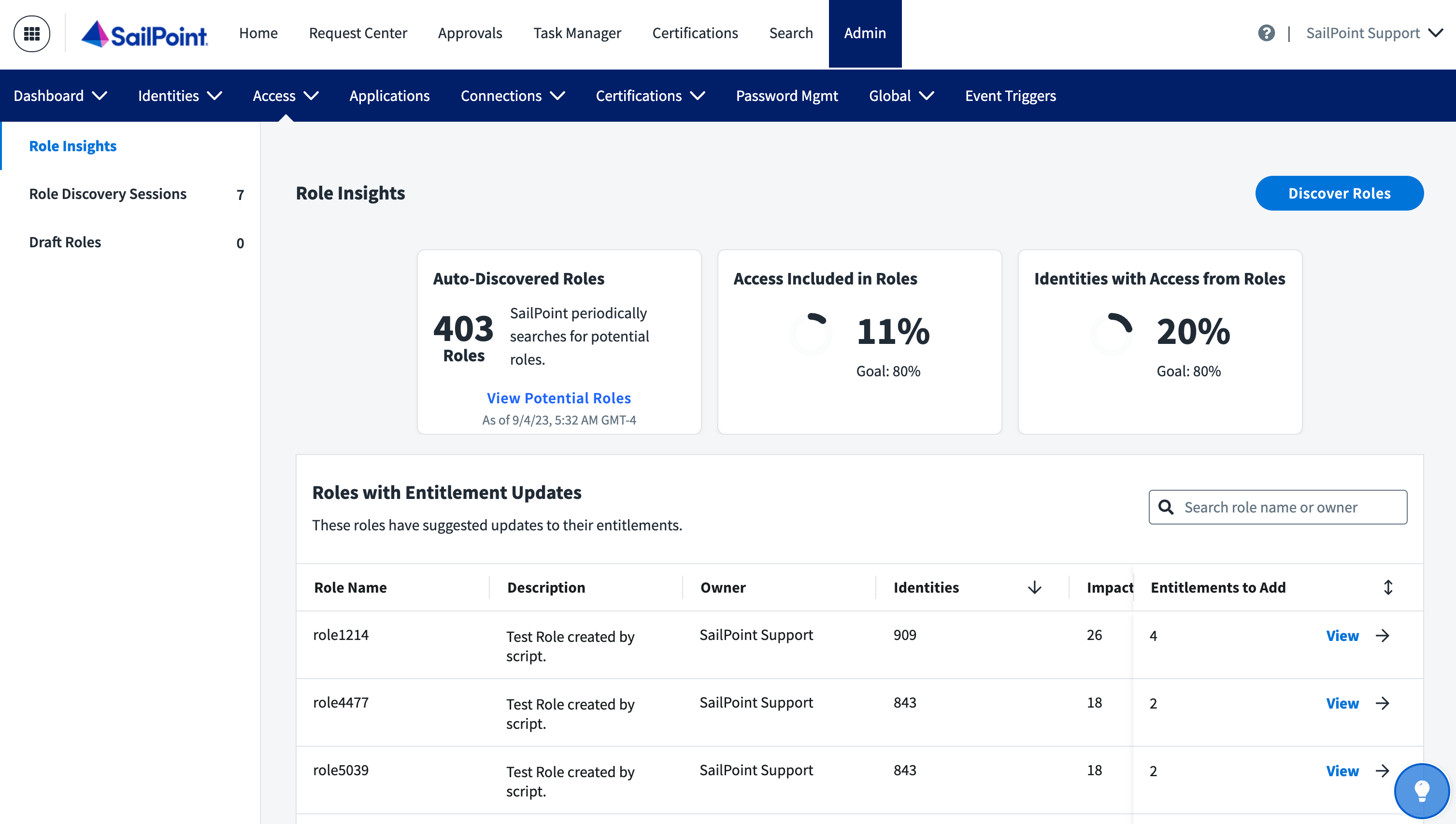Viewport: 1456px width, 824px height.
Task: Open the Identities dropdown menu
Action: click(x=179, y=96)
